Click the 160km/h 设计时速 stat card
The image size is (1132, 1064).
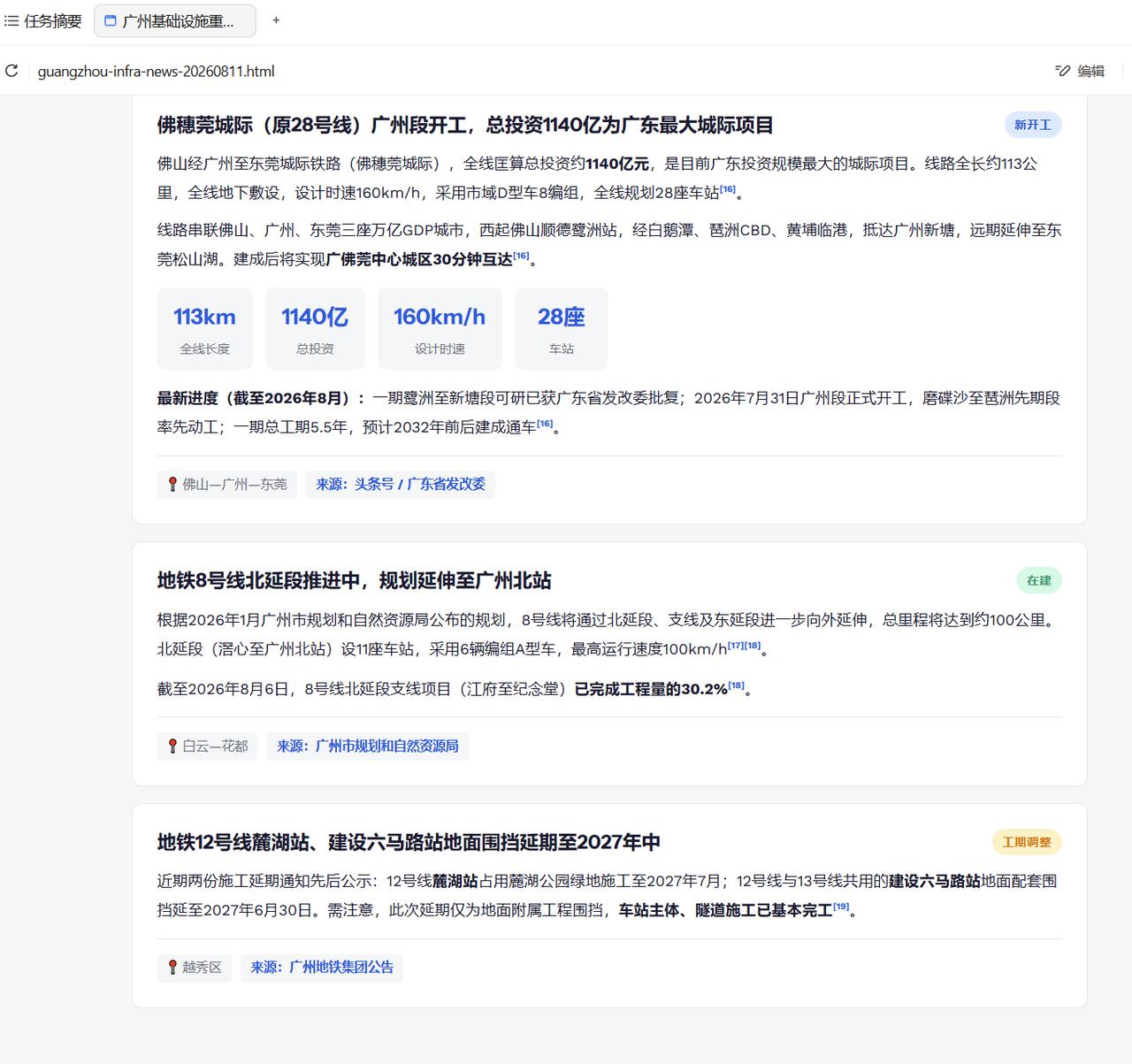(440, 328)
